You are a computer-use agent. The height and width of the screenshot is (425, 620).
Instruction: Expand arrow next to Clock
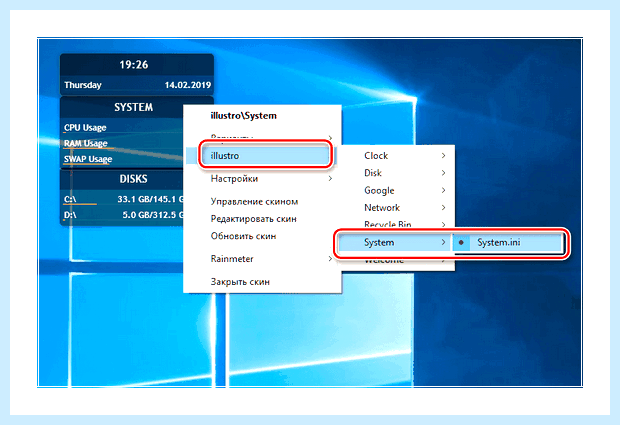[443, 156]
